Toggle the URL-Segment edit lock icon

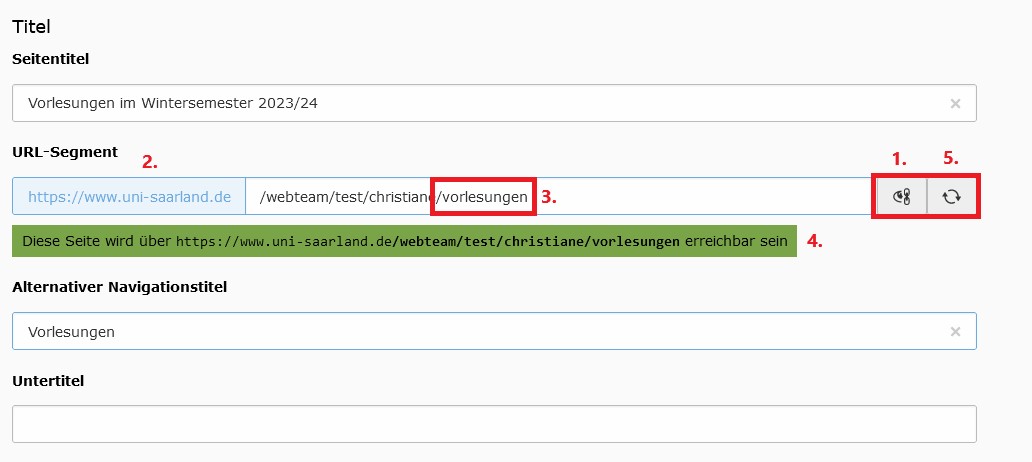(x=901, y=196)
